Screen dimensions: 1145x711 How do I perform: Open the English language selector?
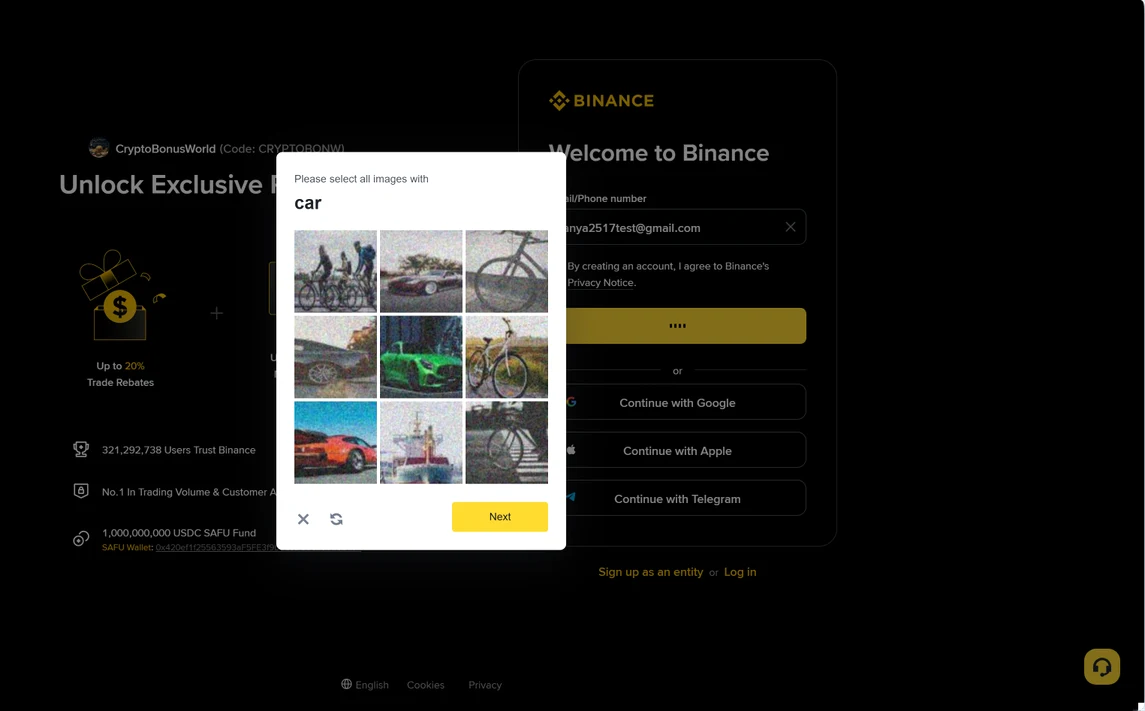coord(365,685)
